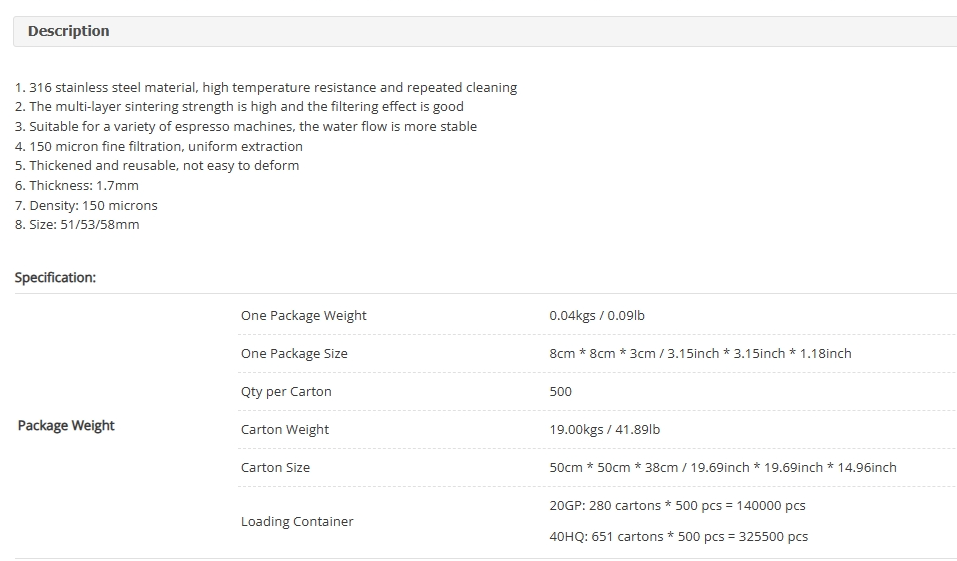This screenshot has width=957, height=561.
Task: Click the 40HQ: 651 cartons line
Action: 679,537
